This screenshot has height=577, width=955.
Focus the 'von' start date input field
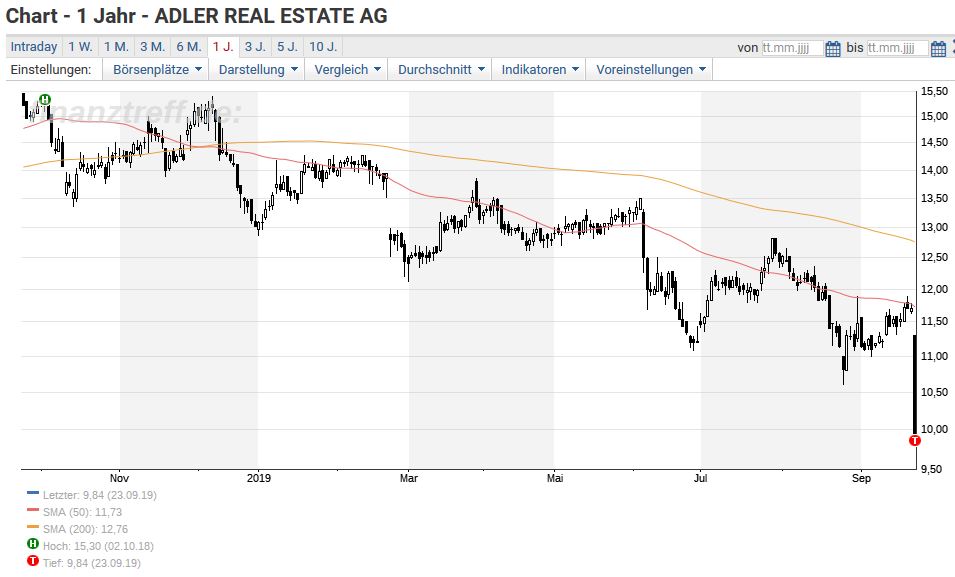click(792, 48)
